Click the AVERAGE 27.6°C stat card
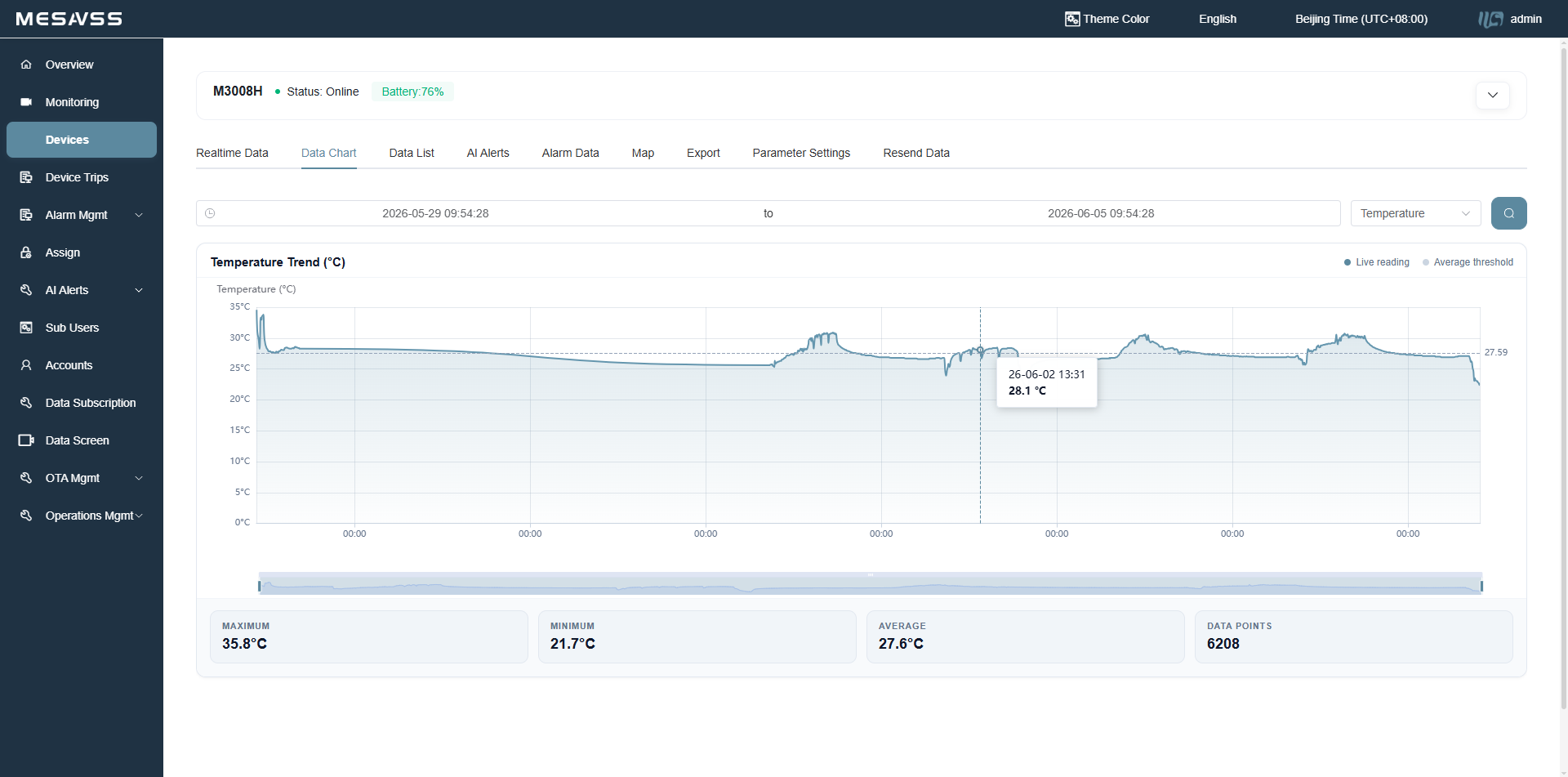The height and width of the screenshot is (777, 1568). 1026,636
